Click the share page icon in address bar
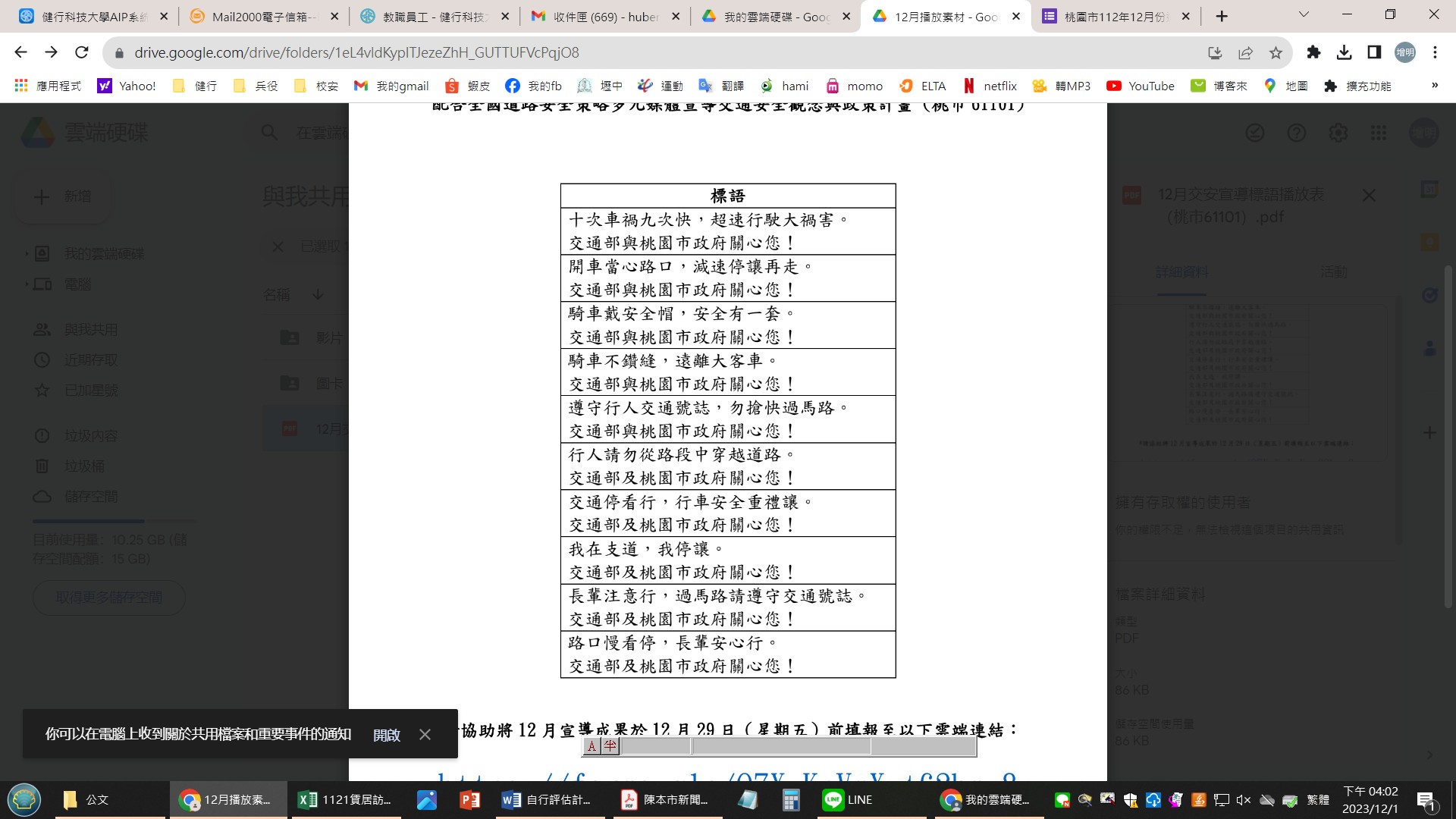 click(1245, 52)
